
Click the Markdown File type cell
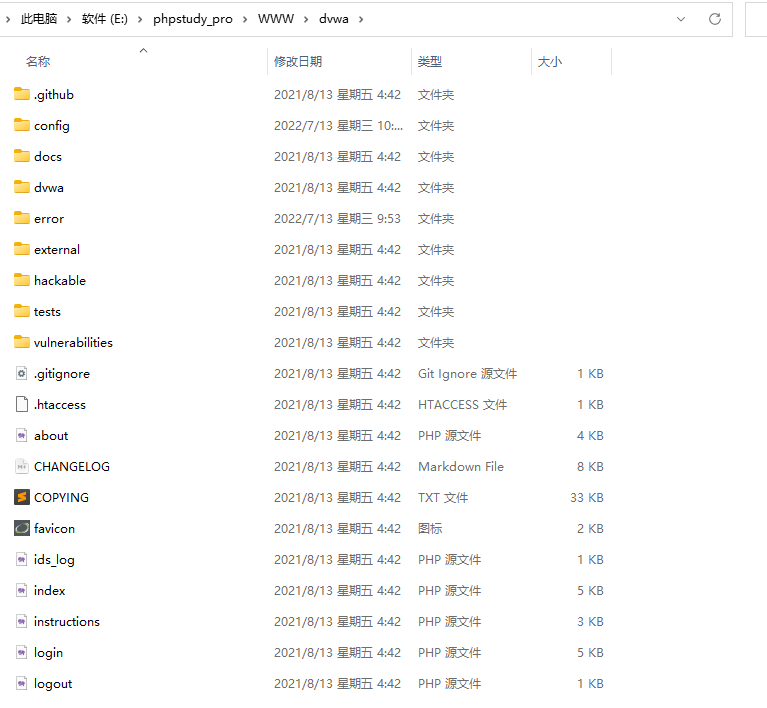(461, 466)
